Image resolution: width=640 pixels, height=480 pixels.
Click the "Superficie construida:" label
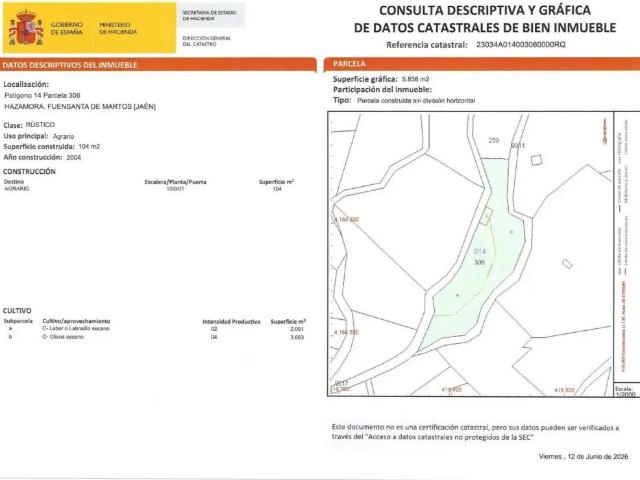coord(39,147)
